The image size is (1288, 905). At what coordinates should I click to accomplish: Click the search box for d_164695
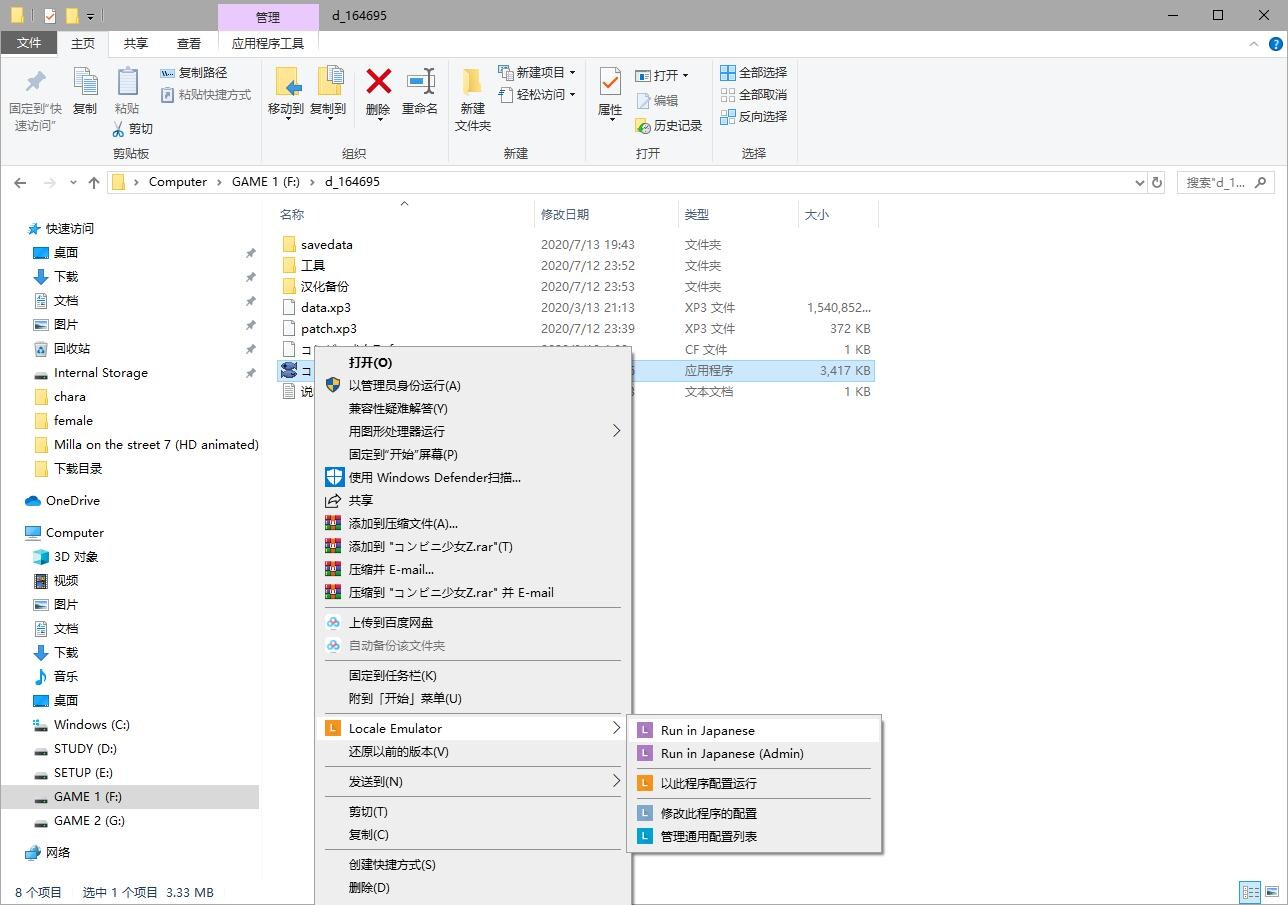pyautogui.click(x=1215, y=182)
